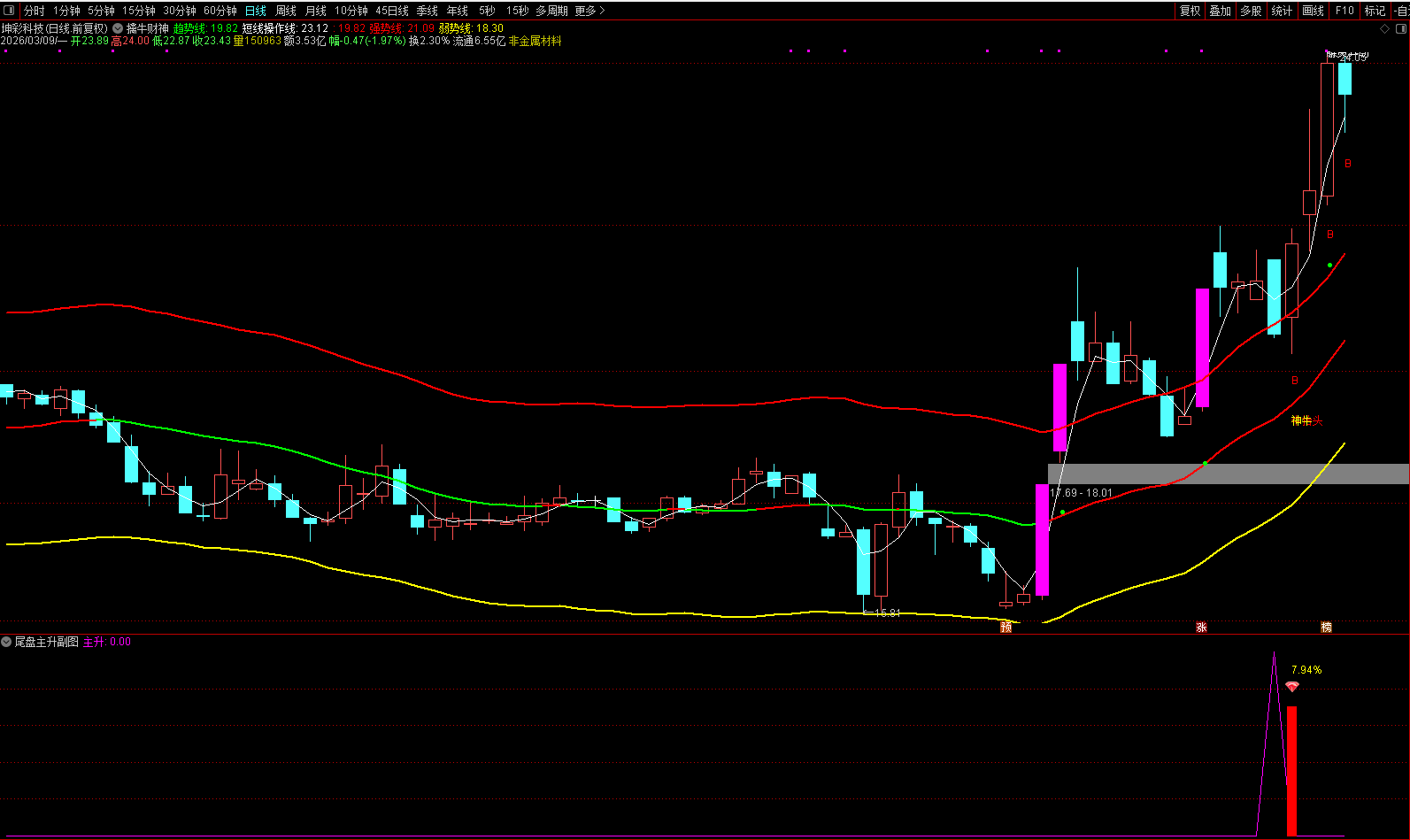
Task: Click the panel layout icon at top-left
Action: coord(9,11)
